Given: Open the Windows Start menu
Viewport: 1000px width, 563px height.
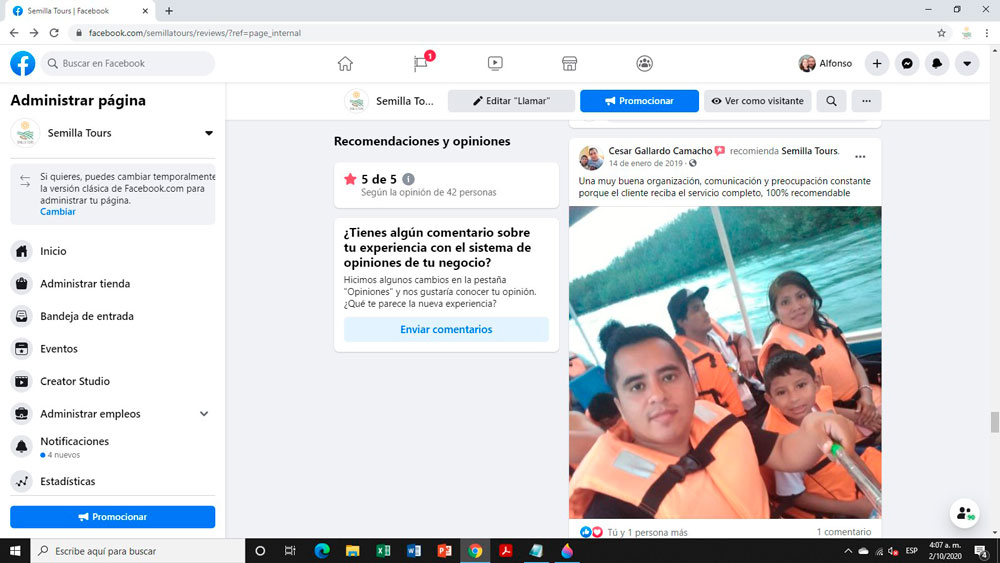Looking at the screenshot, I should (15, 551).
